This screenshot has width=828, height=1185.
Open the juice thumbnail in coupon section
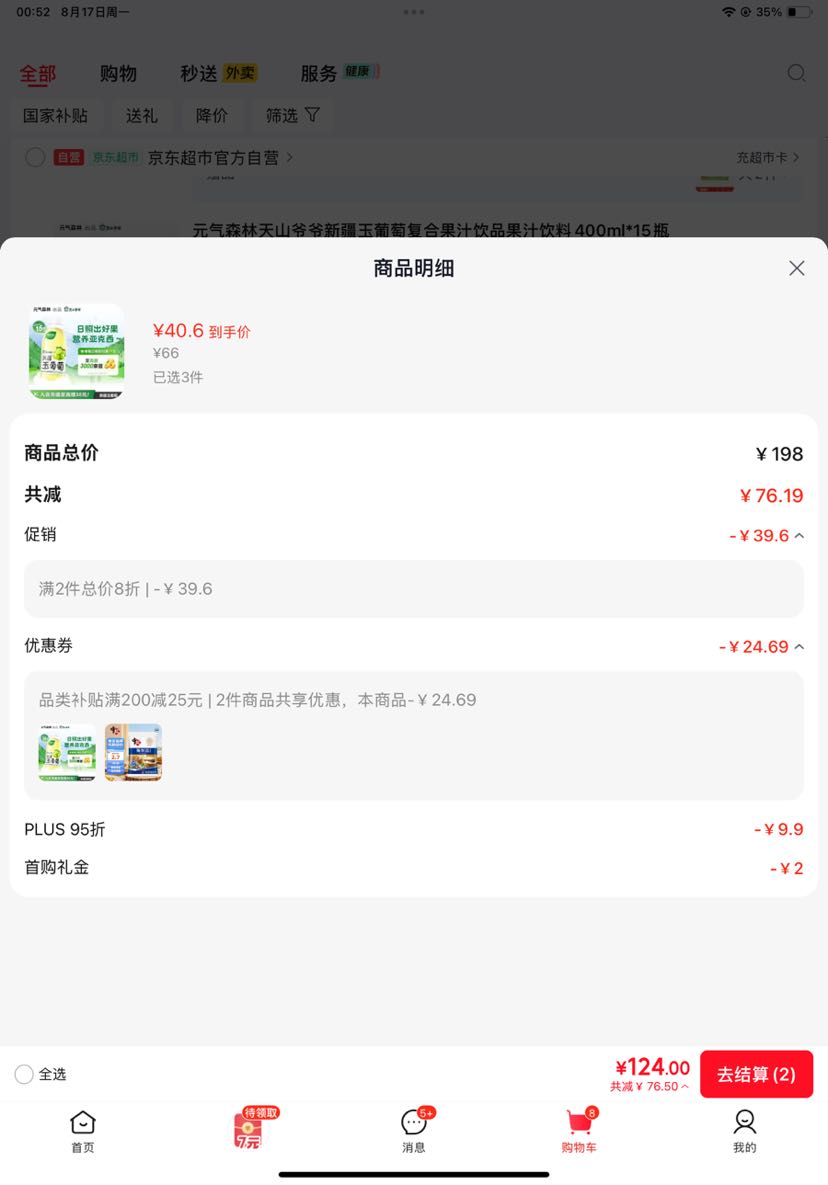(x=67, y=753)
